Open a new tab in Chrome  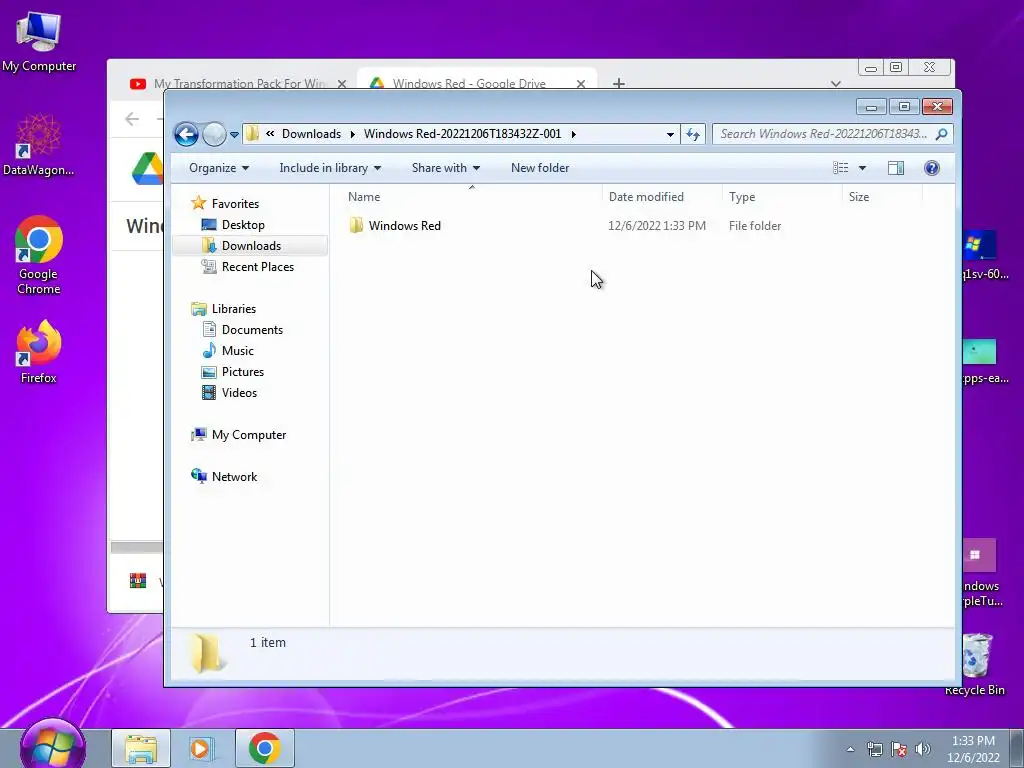tap(618, 84)
